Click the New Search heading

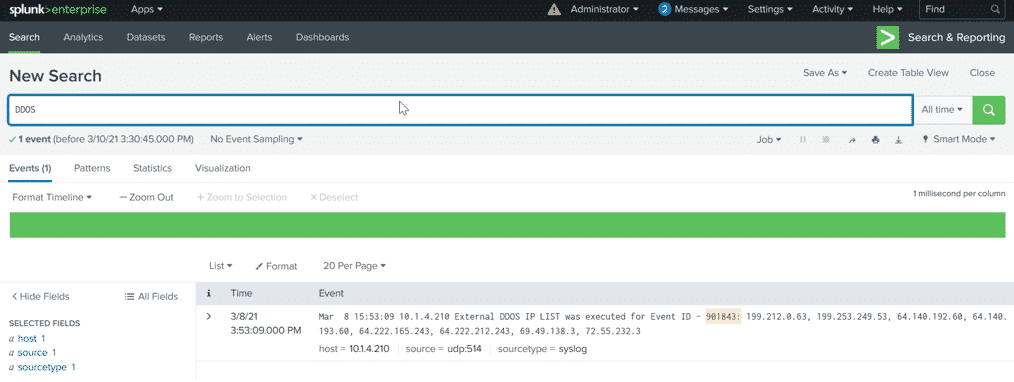[x=55, y=76]
